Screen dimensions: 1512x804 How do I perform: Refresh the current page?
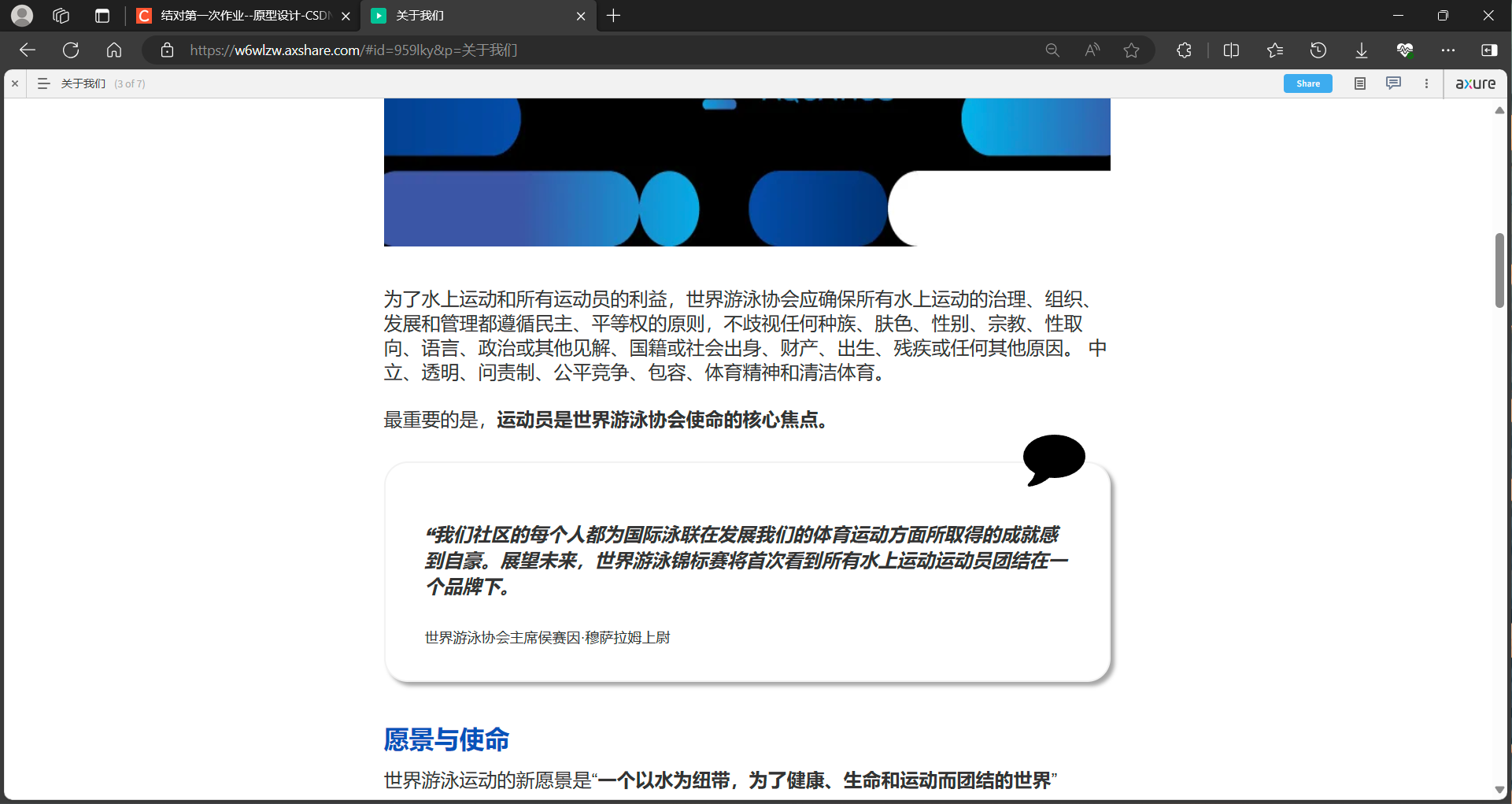[71, 50]
